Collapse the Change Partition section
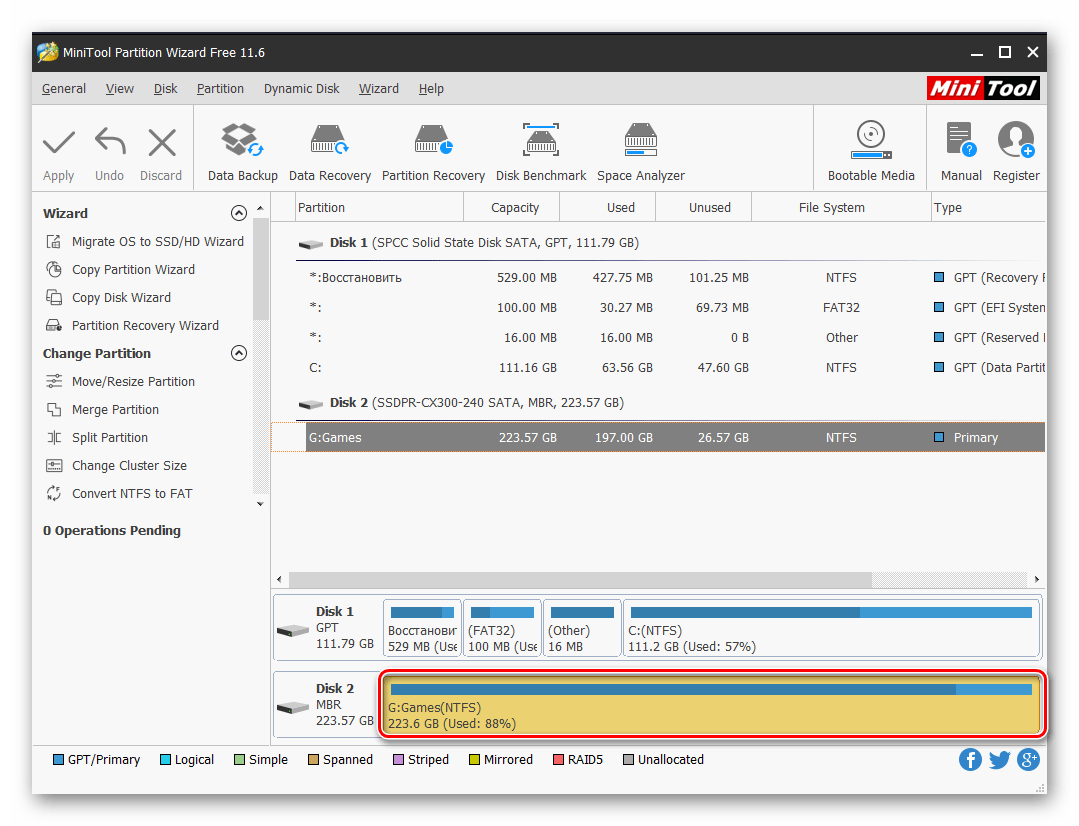The height and width of the screenshot is (826, 1079). [239, 353]
